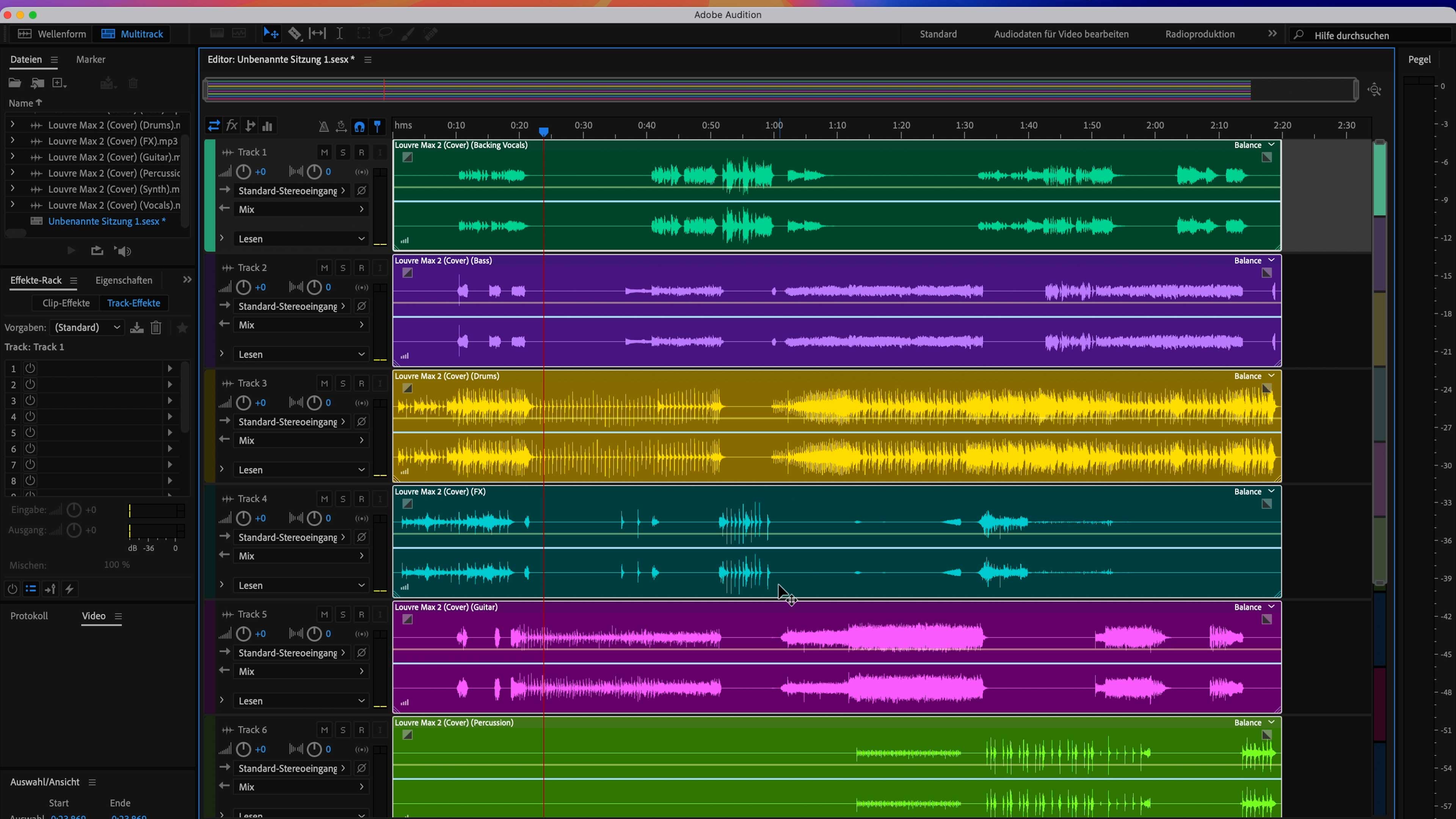Arm Track 5 for recording
The width and height of the screenshot is (1456, 819).
(361, 614)
